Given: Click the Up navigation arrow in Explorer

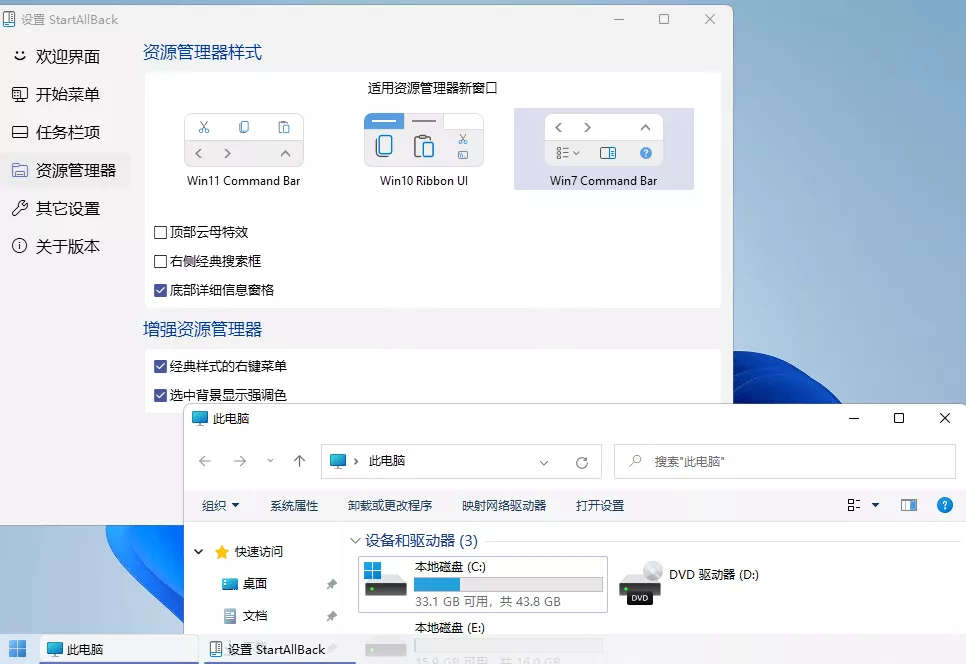Looking at the screenshot, I should click(297, 461).
